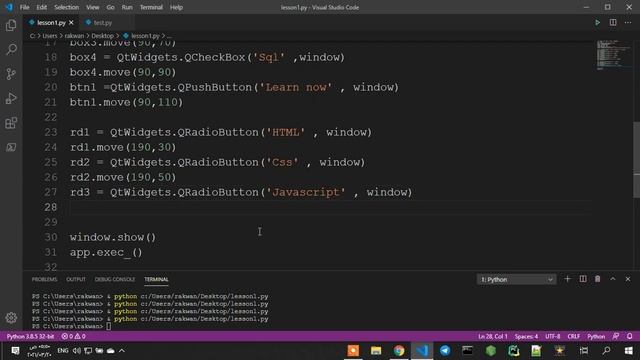Open Run and Debug view

coord(11,98)
